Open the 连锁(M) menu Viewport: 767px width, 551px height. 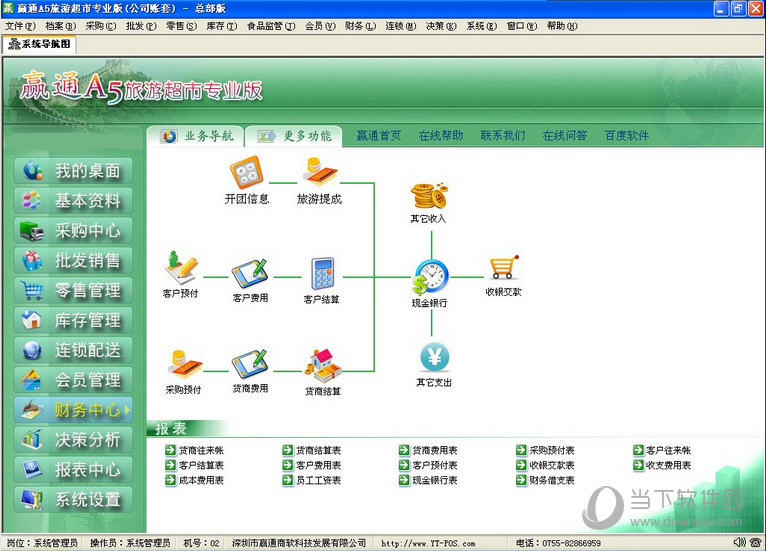pos(401,26)
